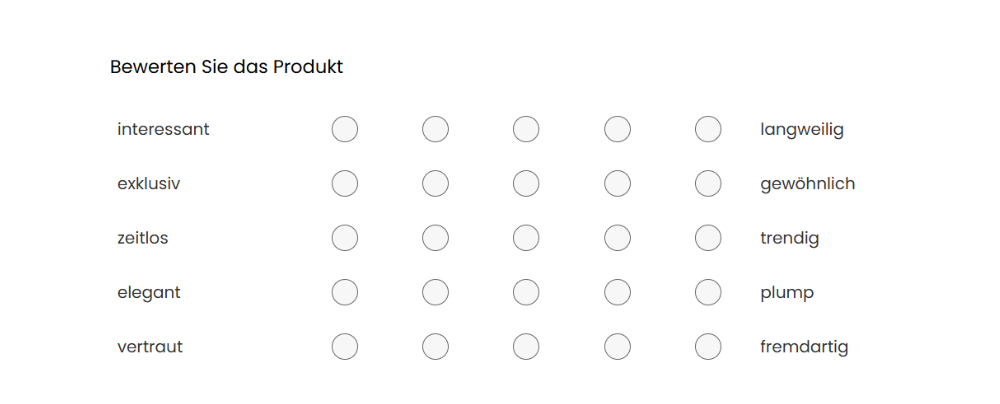This screenshot has width=1000, height=404.
Task: Select radio button nearest to fremdartig
Action: 708,347
